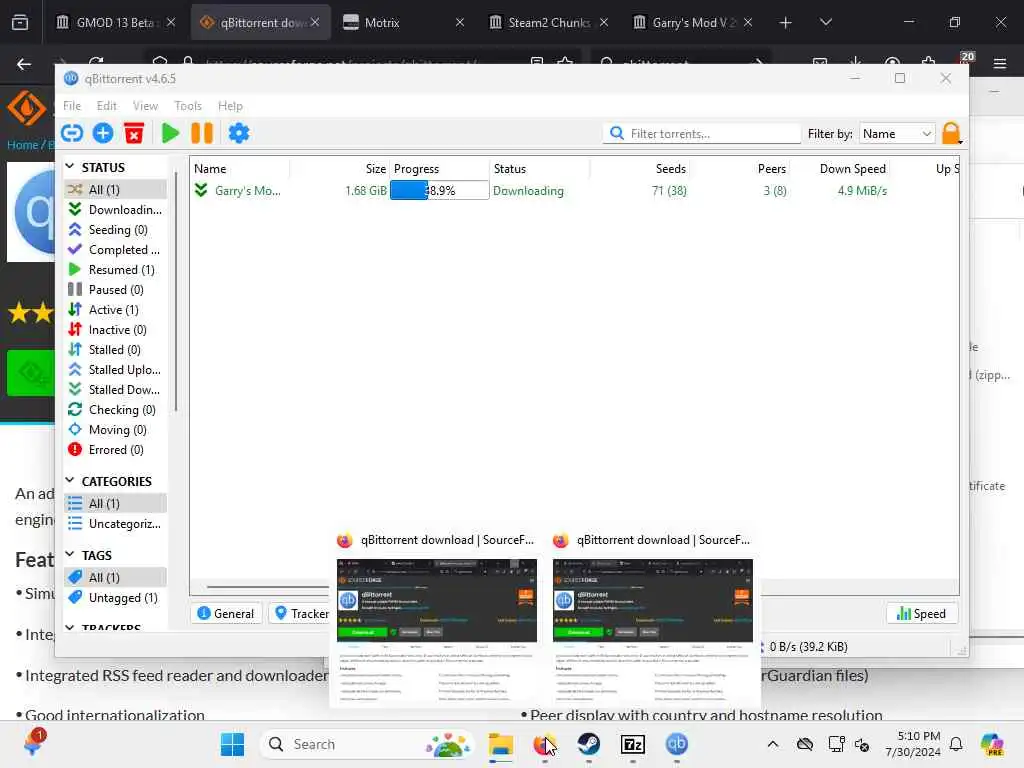Image resolution: width=1024 pixels, height=768 pixels.
Task: Select the Active (1) filter
Action: 116,310
